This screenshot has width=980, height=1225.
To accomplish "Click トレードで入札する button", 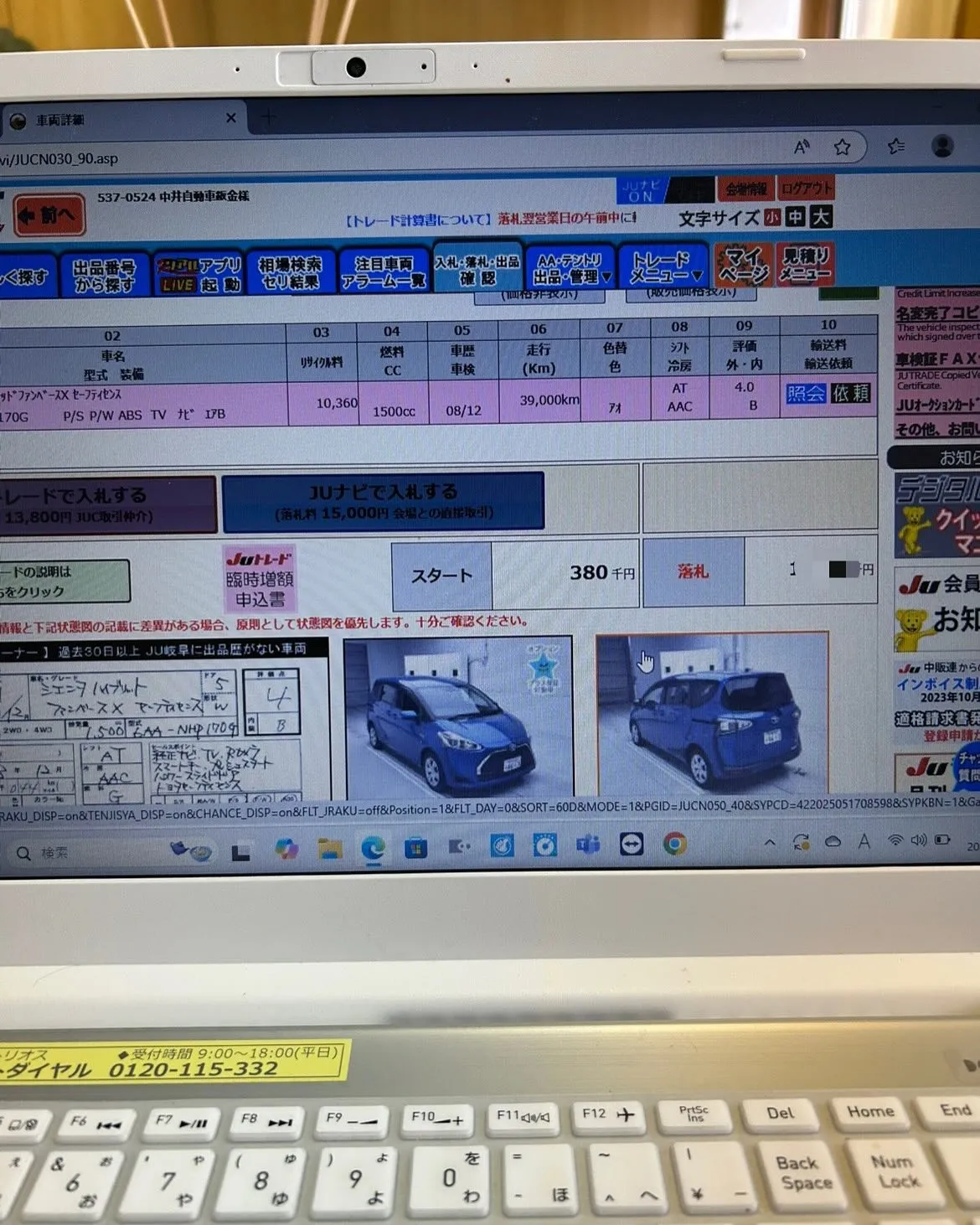I will tap(107, 505).
